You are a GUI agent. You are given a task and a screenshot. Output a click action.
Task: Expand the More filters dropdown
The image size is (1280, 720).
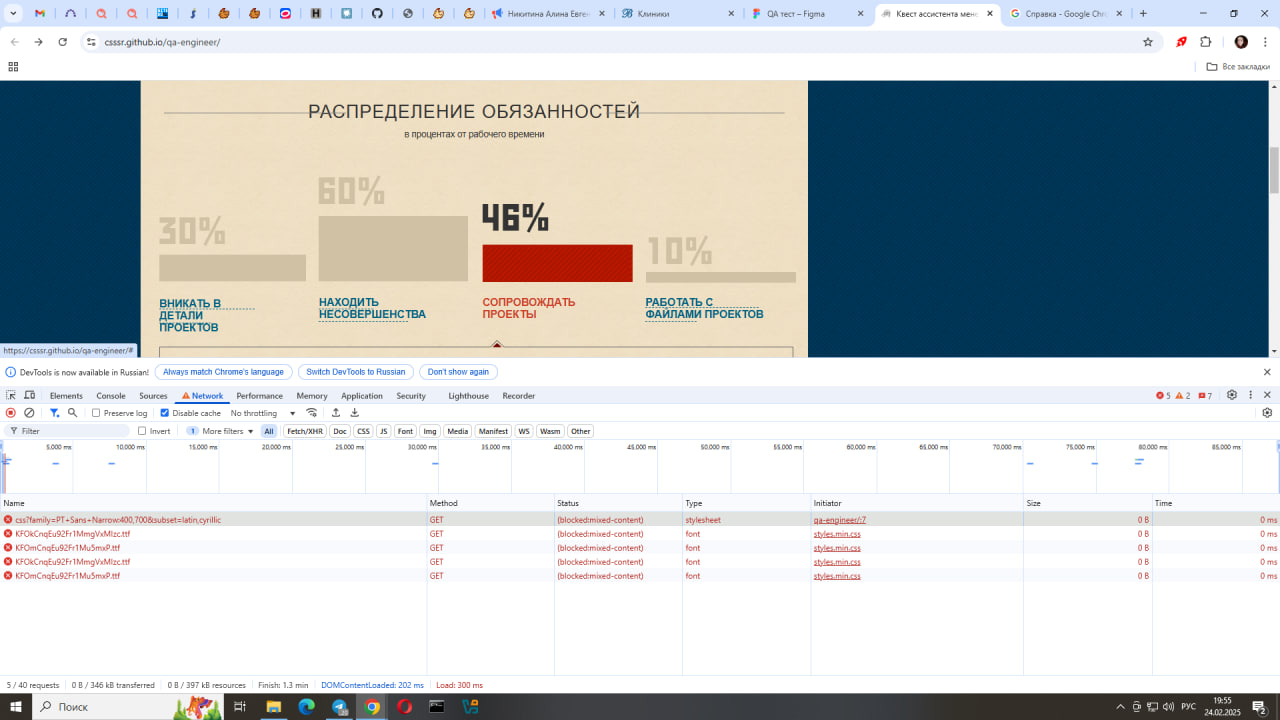(227, 431)
